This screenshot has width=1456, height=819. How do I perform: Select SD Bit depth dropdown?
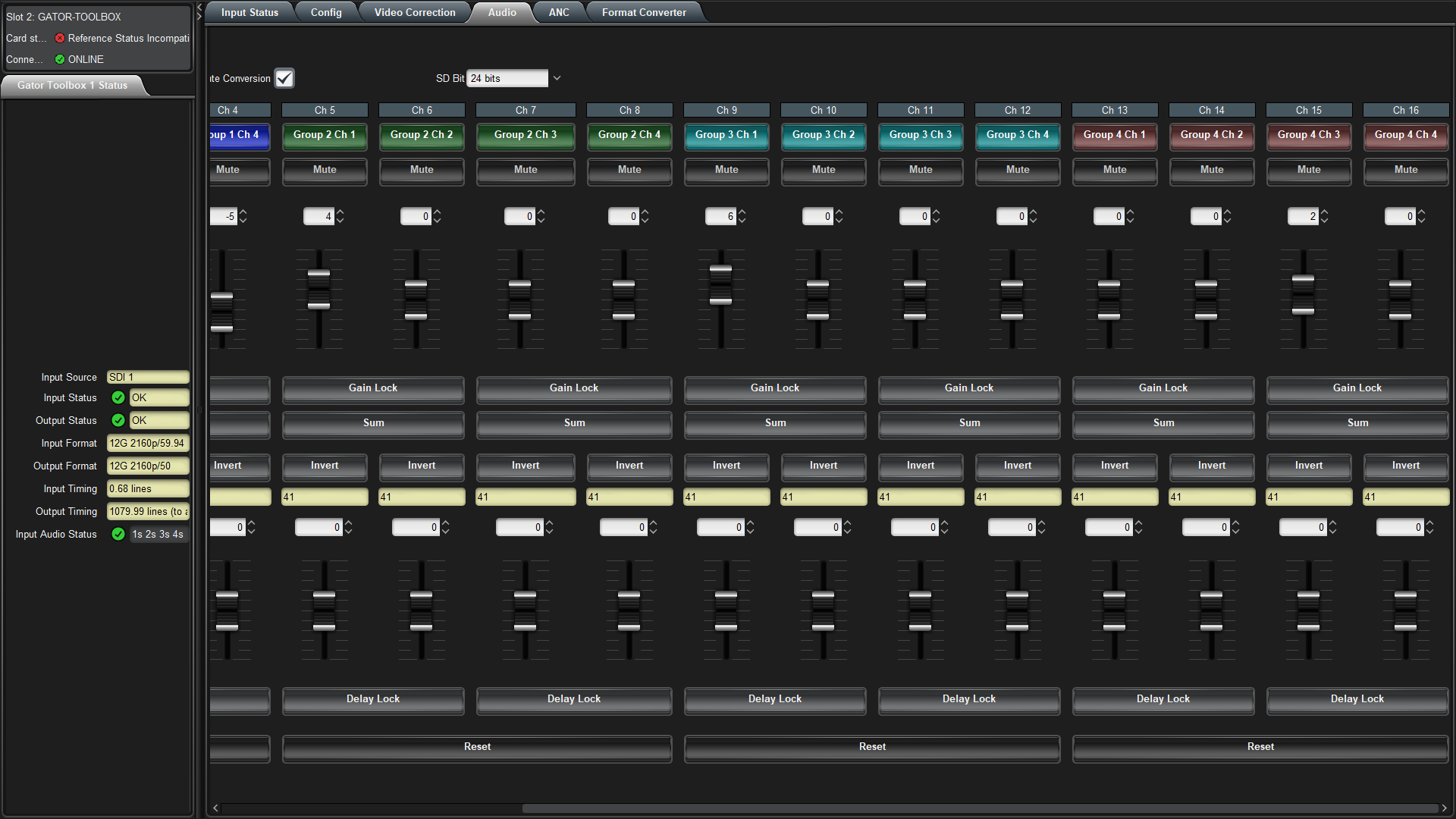click(x=512, y=78)
